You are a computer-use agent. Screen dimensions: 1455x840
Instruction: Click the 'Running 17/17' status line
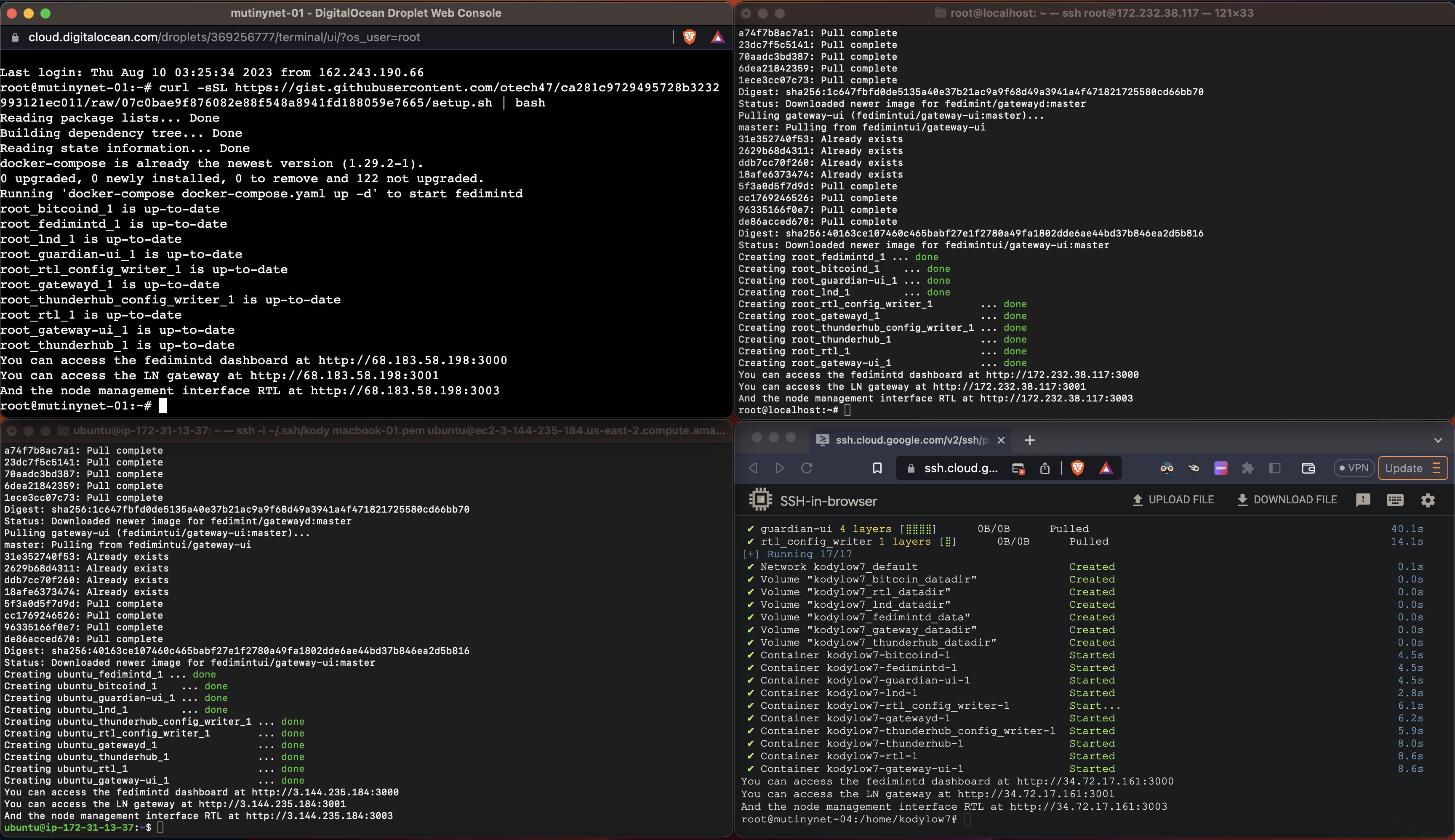[x=797, y=554]
